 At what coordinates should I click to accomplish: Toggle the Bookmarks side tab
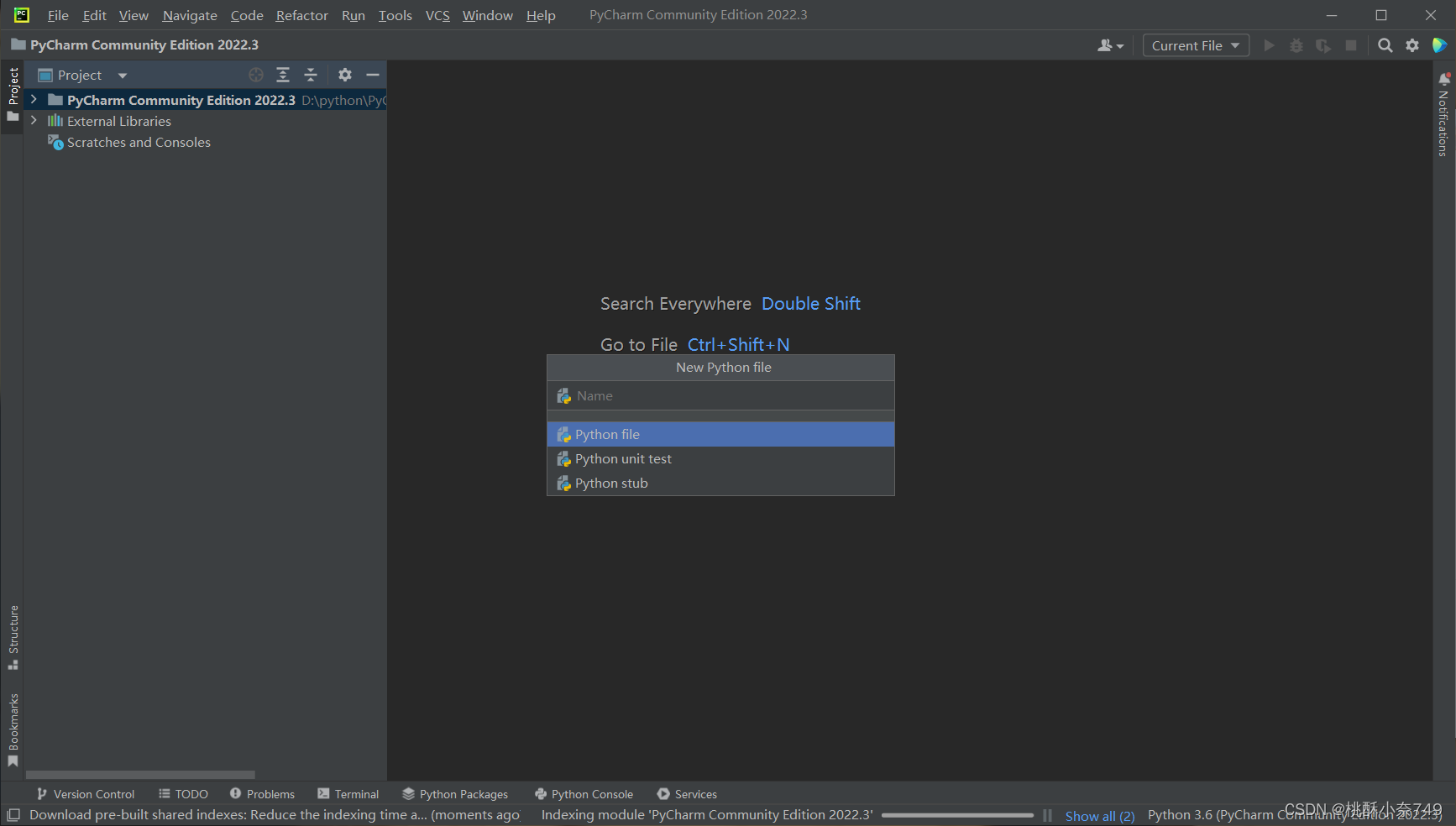point(13,729)
